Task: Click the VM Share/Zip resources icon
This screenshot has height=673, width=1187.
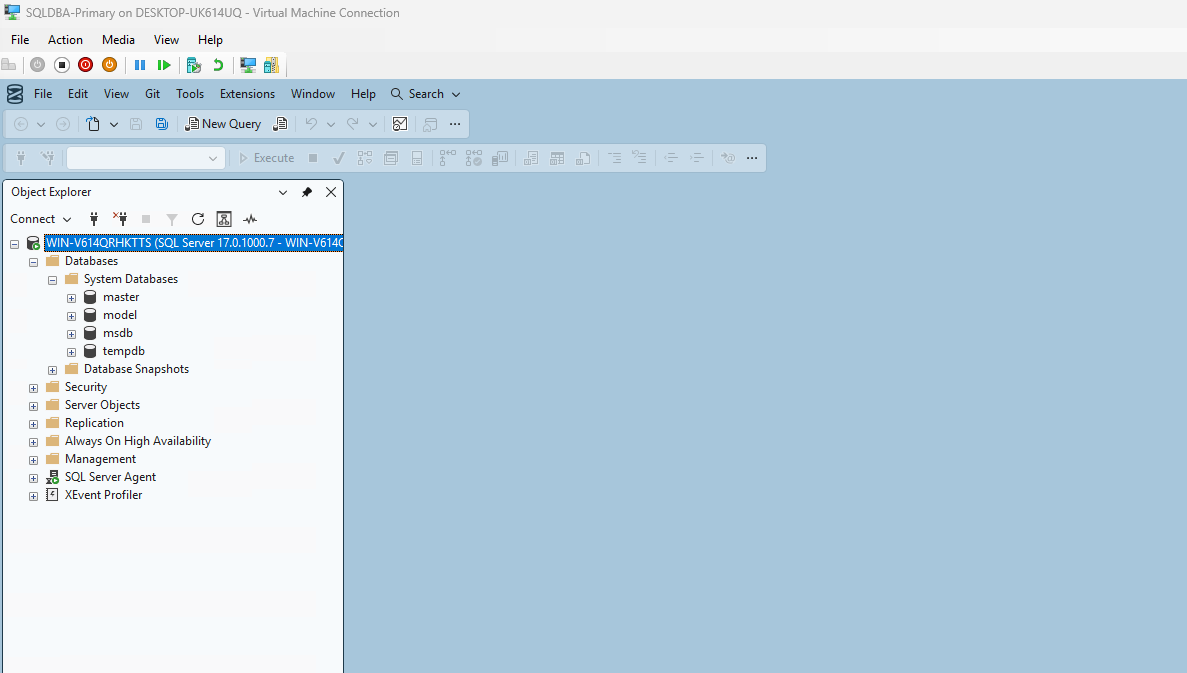Action: tap(271, 65)
